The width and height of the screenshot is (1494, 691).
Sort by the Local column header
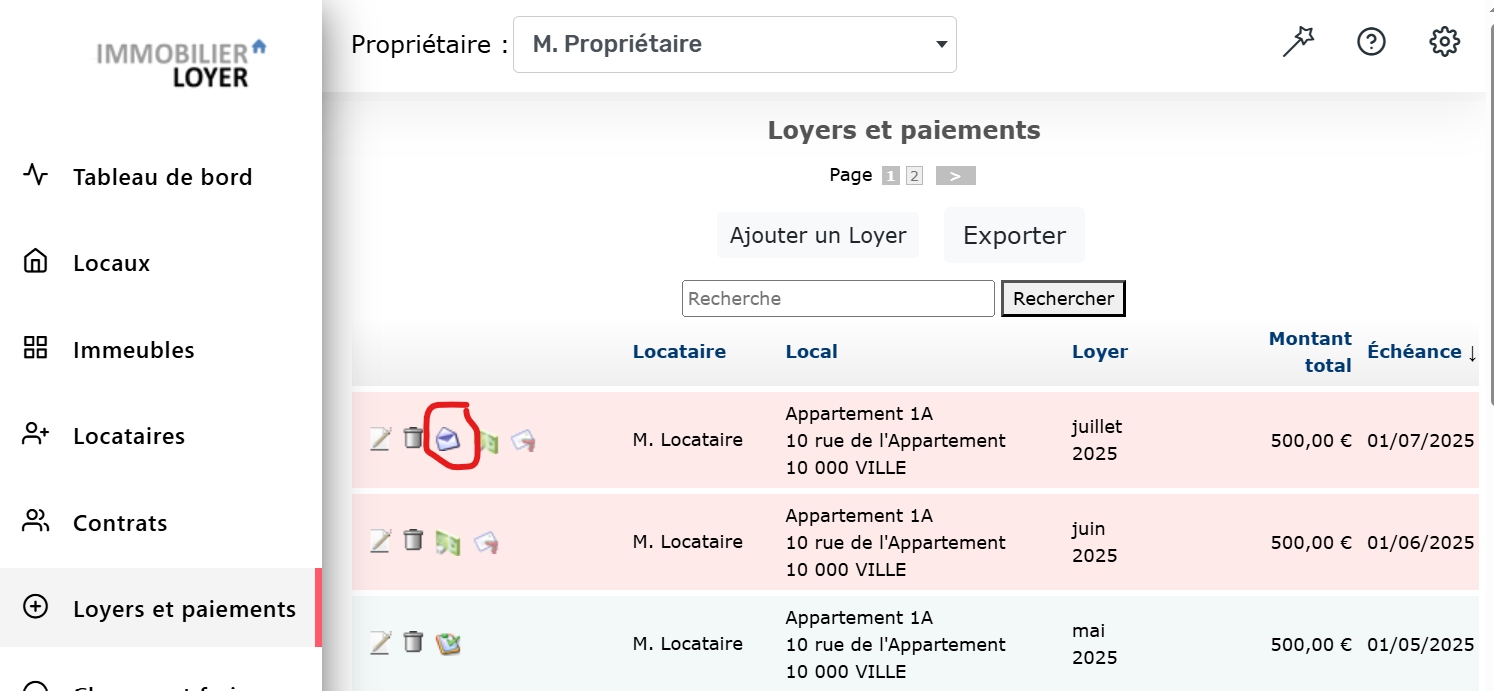812,351
